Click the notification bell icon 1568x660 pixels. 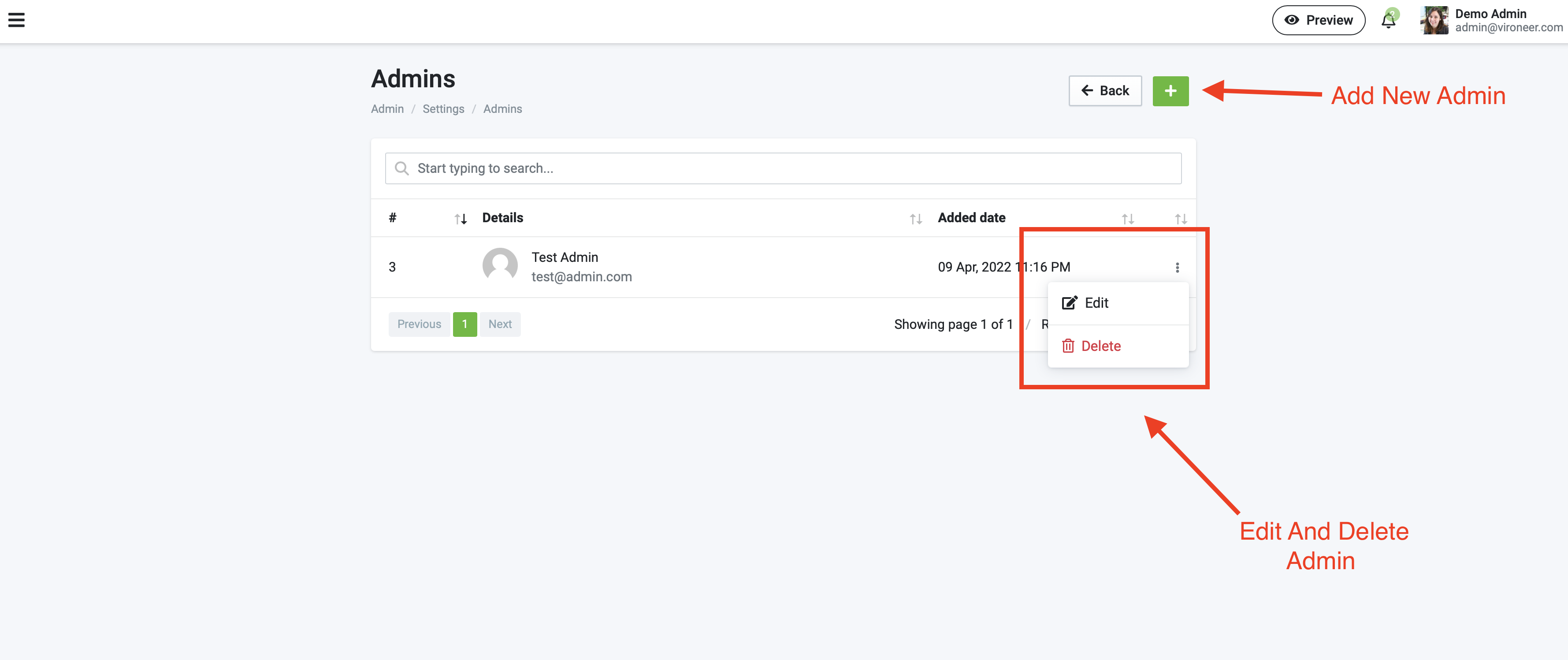[1388, 21]
